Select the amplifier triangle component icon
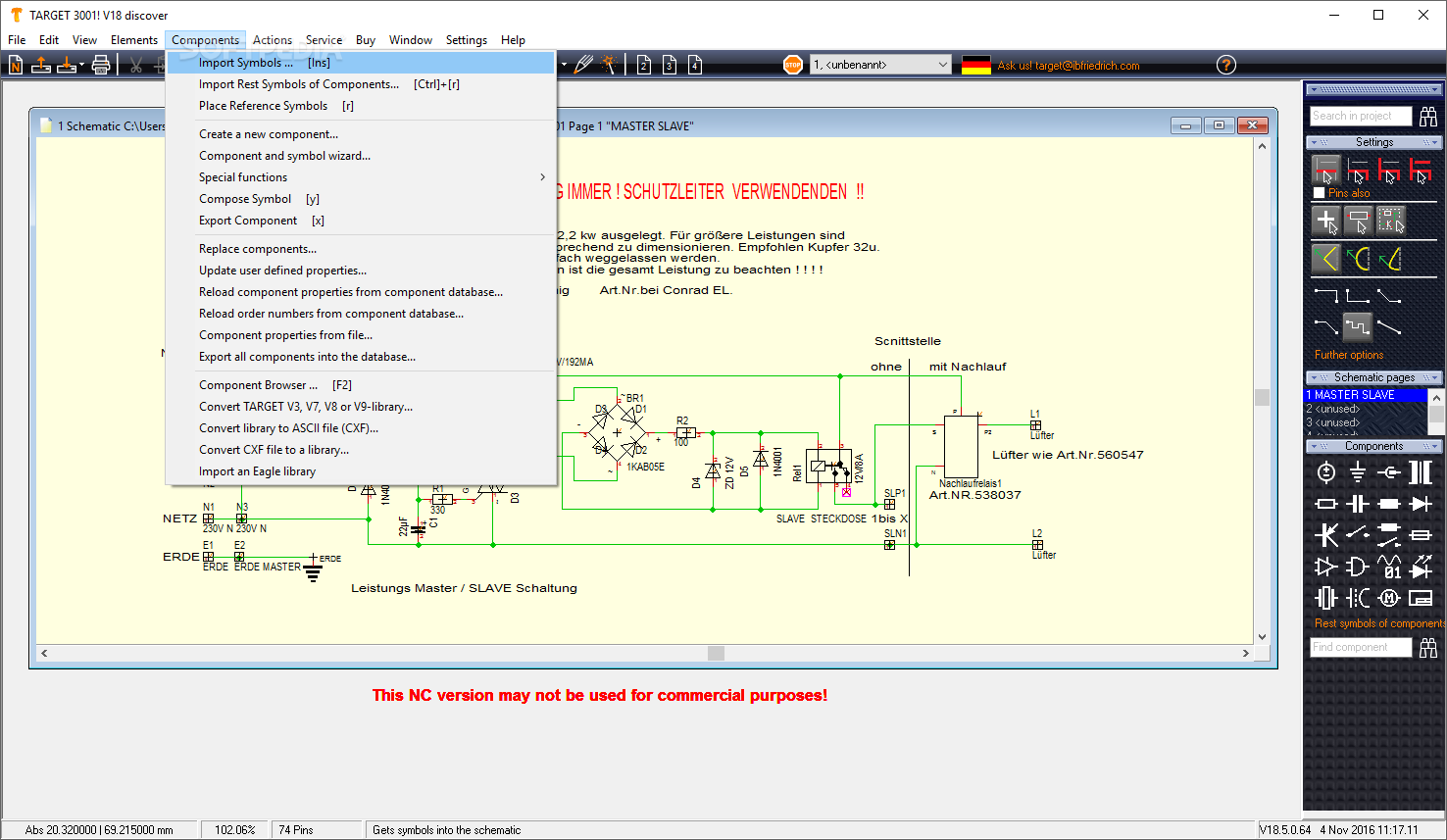This screenshot has width=1447, height=840. (x=1326, y=567)
